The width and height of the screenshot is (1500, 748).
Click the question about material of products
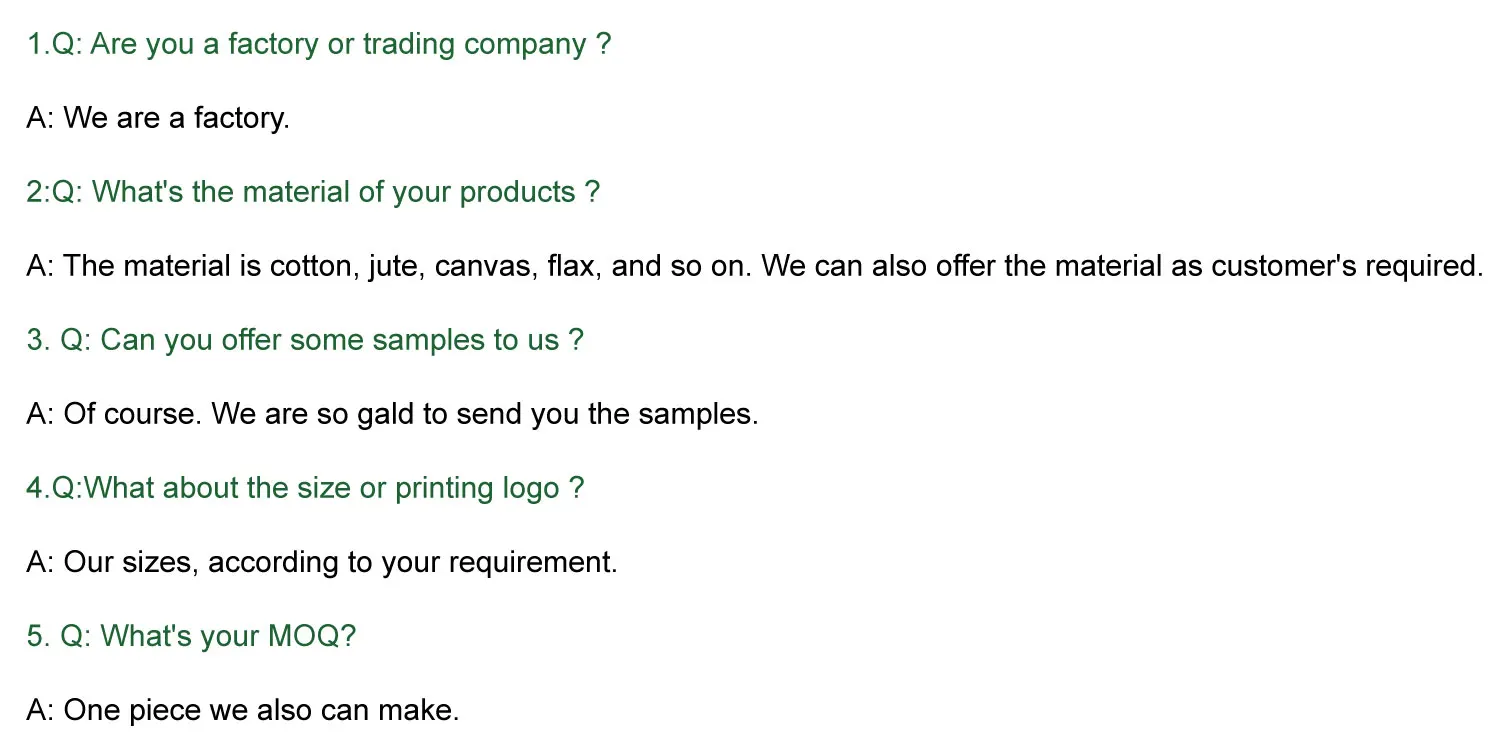(x=313, y=192)
